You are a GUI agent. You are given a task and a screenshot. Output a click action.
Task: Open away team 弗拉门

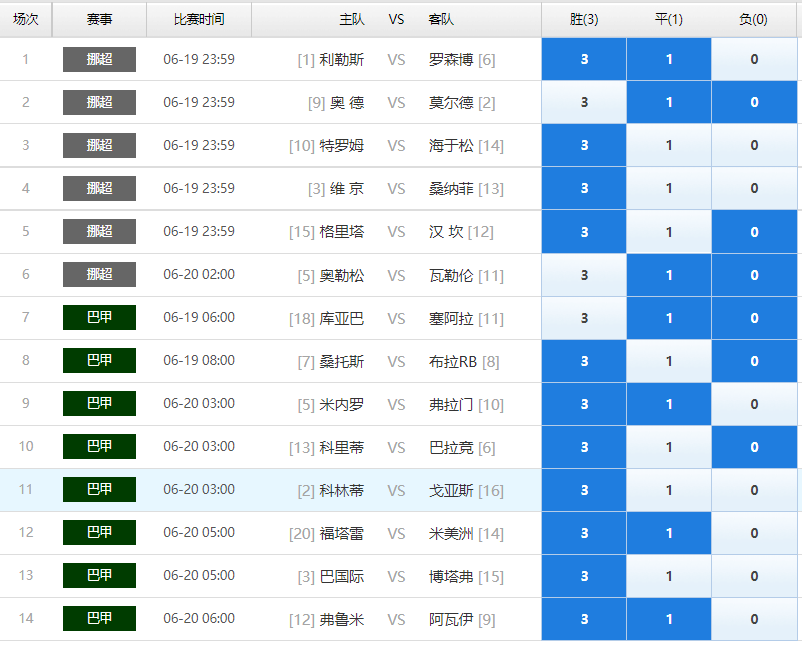click(451, 405)
